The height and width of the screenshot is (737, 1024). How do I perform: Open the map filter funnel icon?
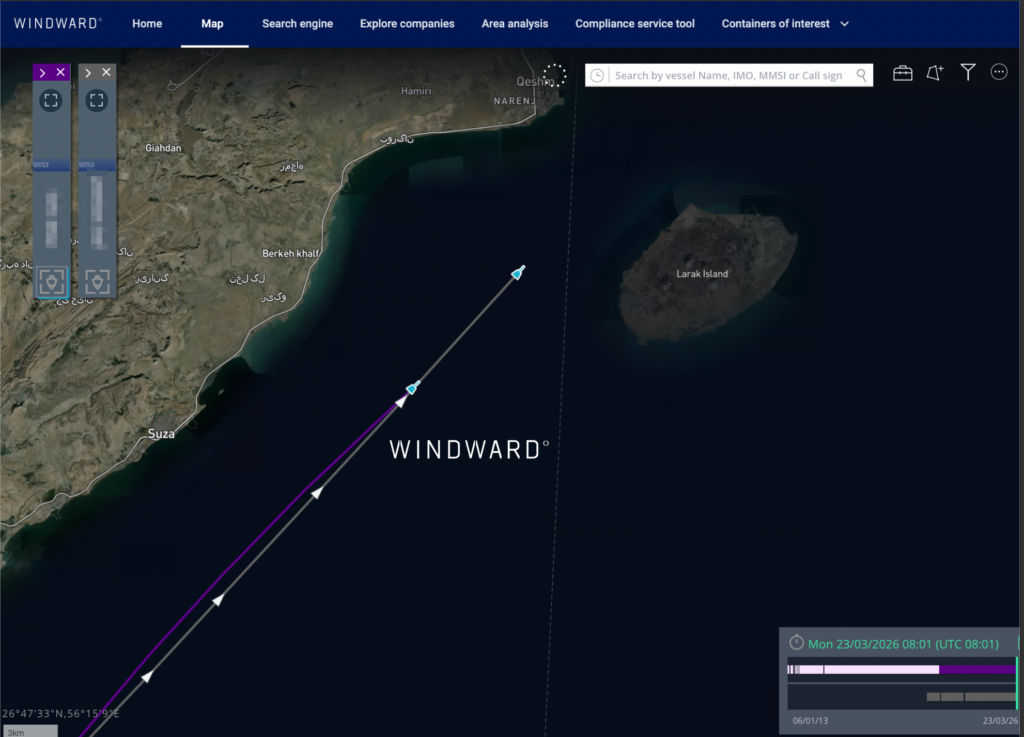click(968, 72)
